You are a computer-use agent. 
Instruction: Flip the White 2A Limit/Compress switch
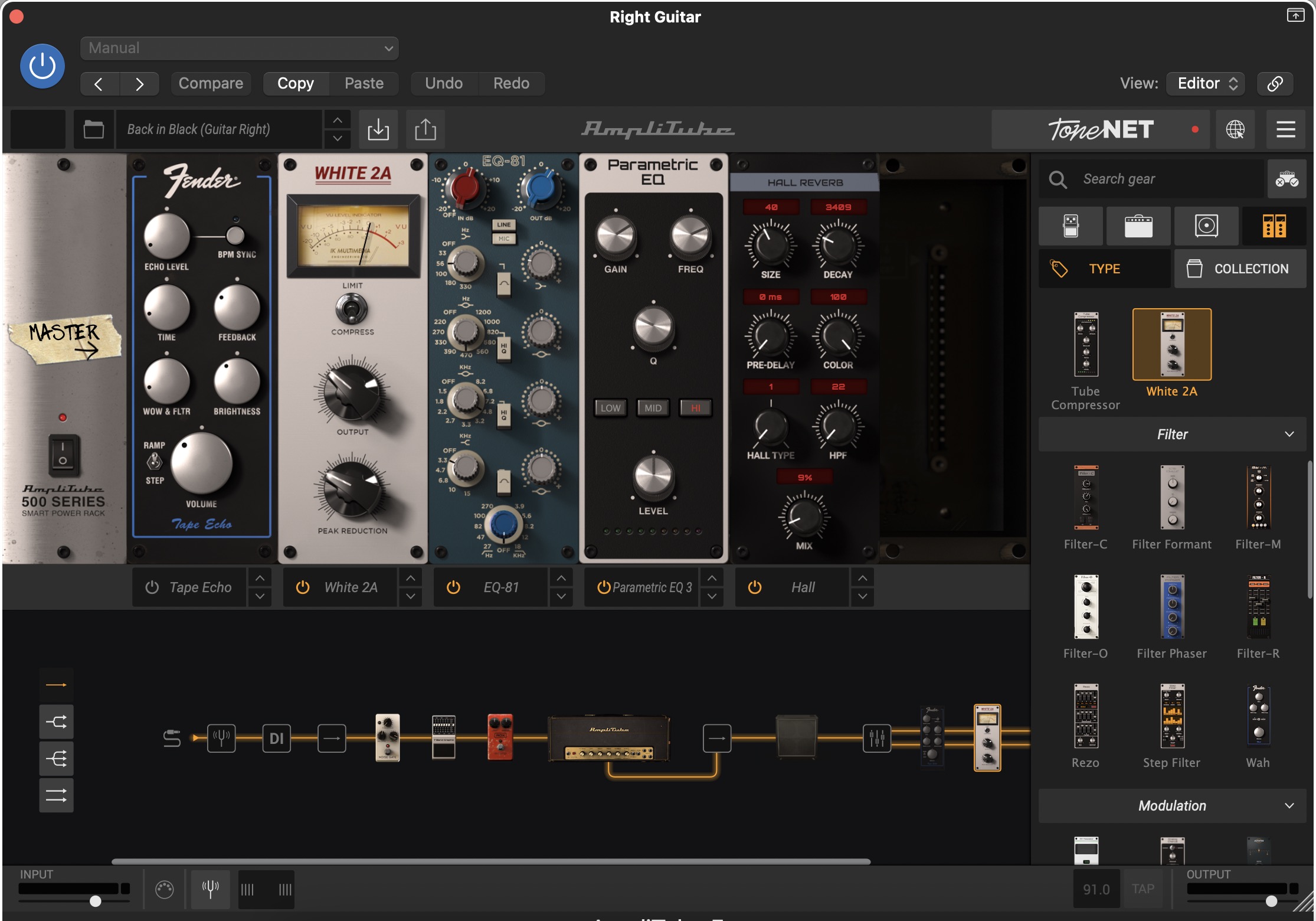click(352, 309)
